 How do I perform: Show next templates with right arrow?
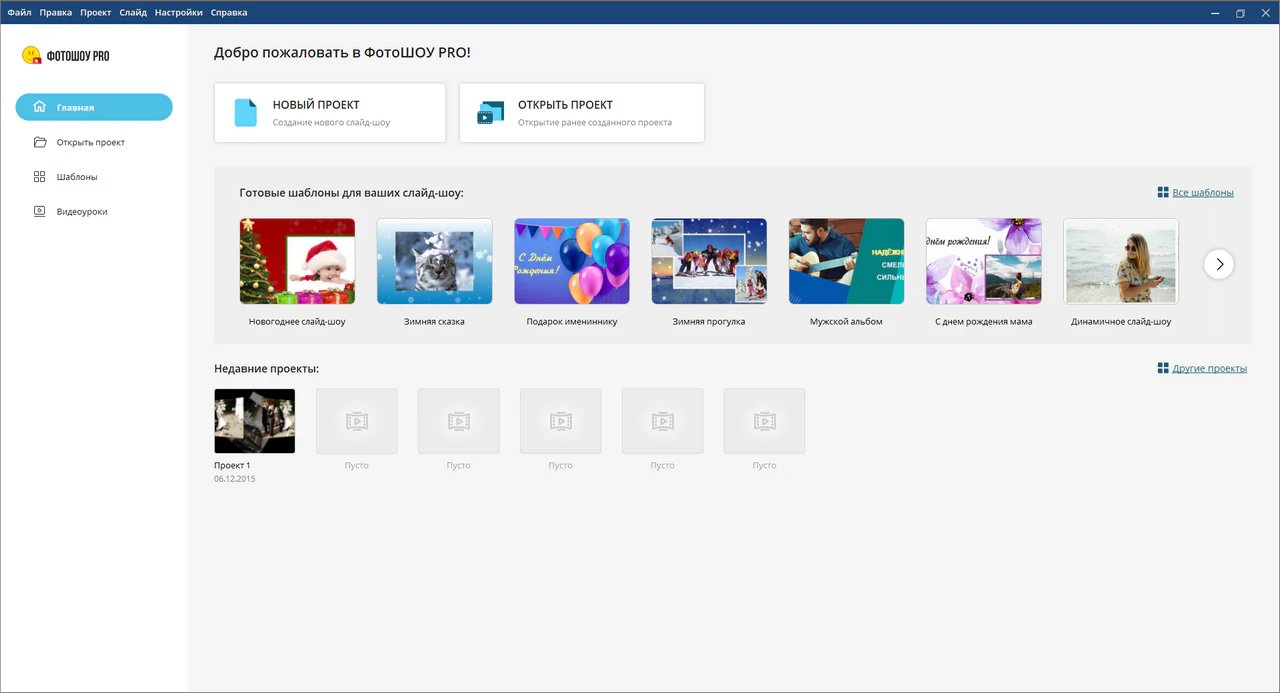coord(1219,264)
